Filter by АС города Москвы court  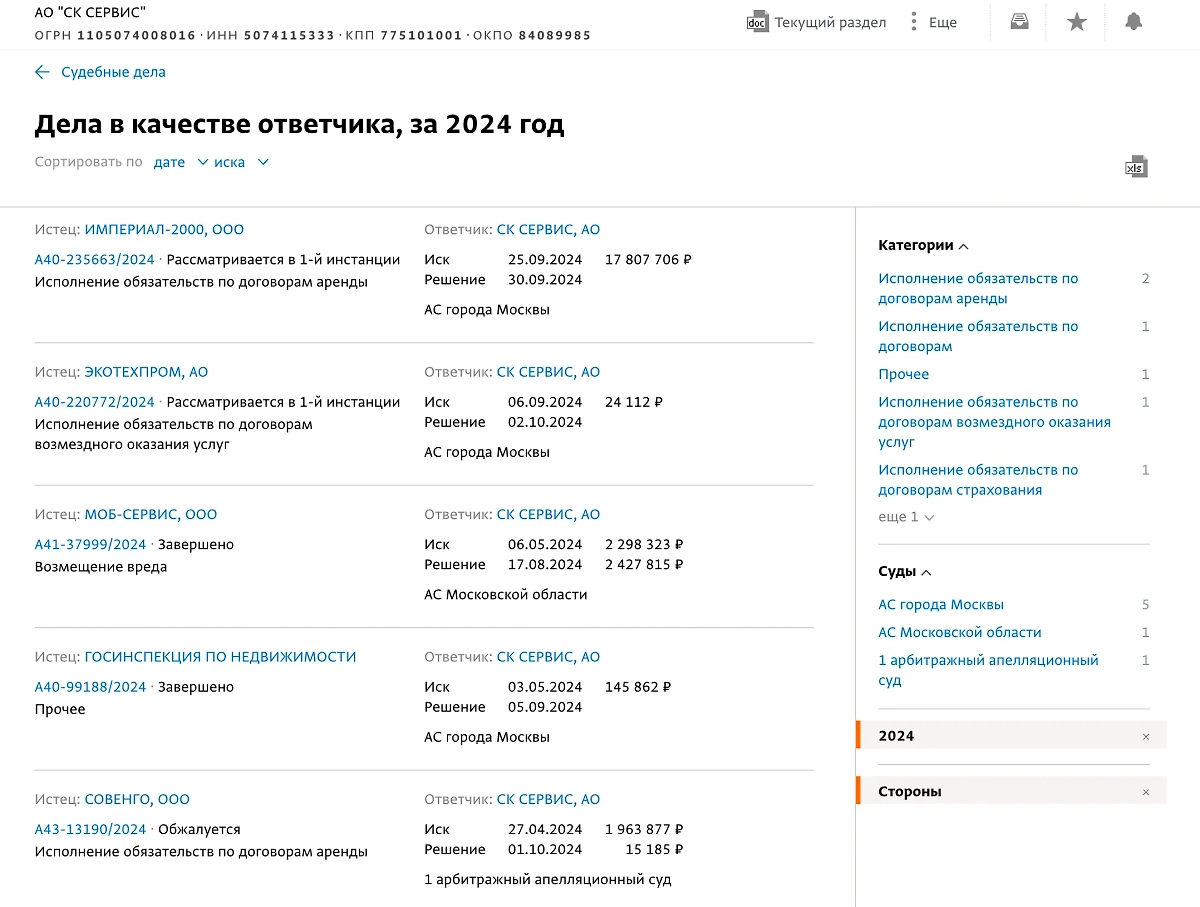click(x=940, y=604)
